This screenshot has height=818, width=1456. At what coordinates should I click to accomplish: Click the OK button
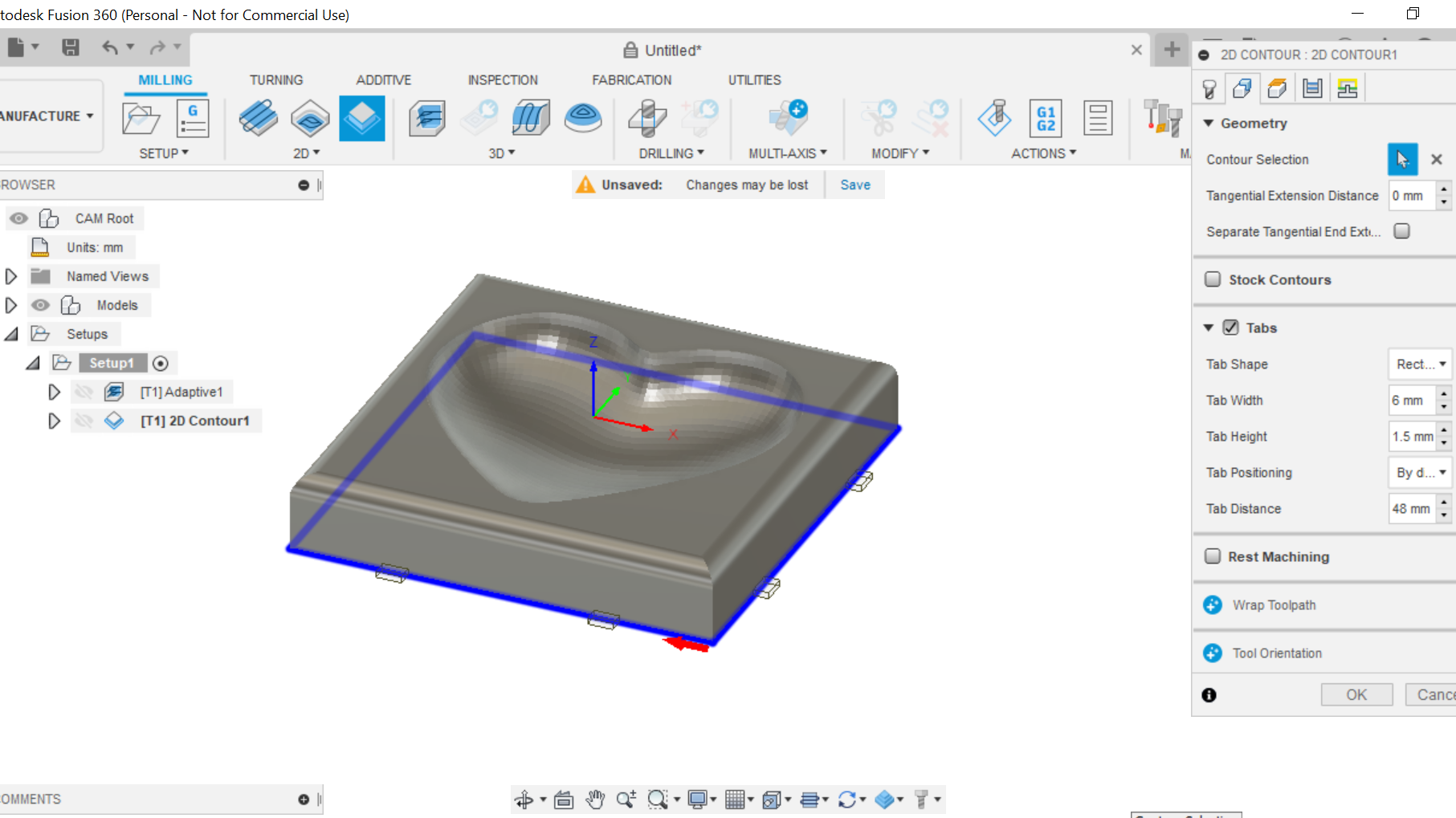pyautogui.click(x=1356, y=694)
